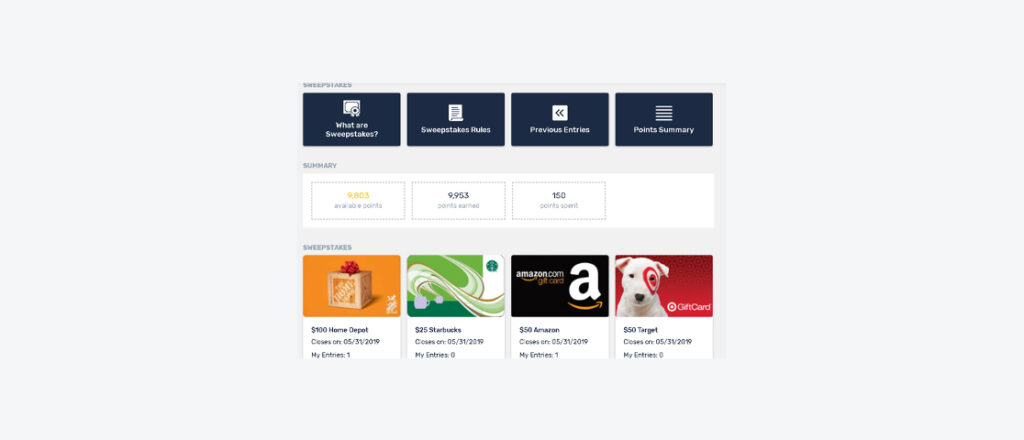This screenshot has height=440, width=1024.
Task: Click the lines icon for Points Summary
Action: 664,113
